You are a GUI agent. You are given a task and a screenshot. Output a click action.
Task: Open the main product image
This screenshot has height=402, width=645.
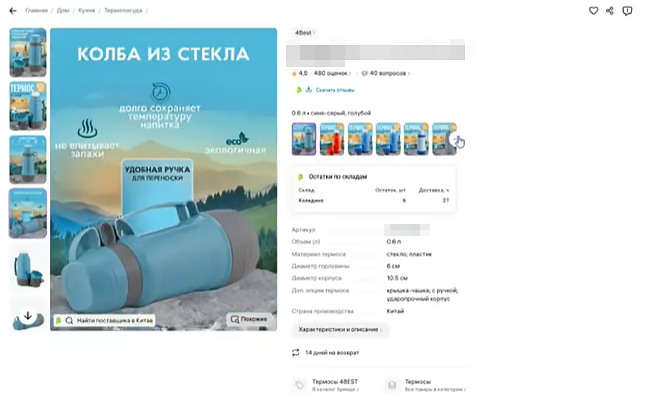tap(163, 179)
